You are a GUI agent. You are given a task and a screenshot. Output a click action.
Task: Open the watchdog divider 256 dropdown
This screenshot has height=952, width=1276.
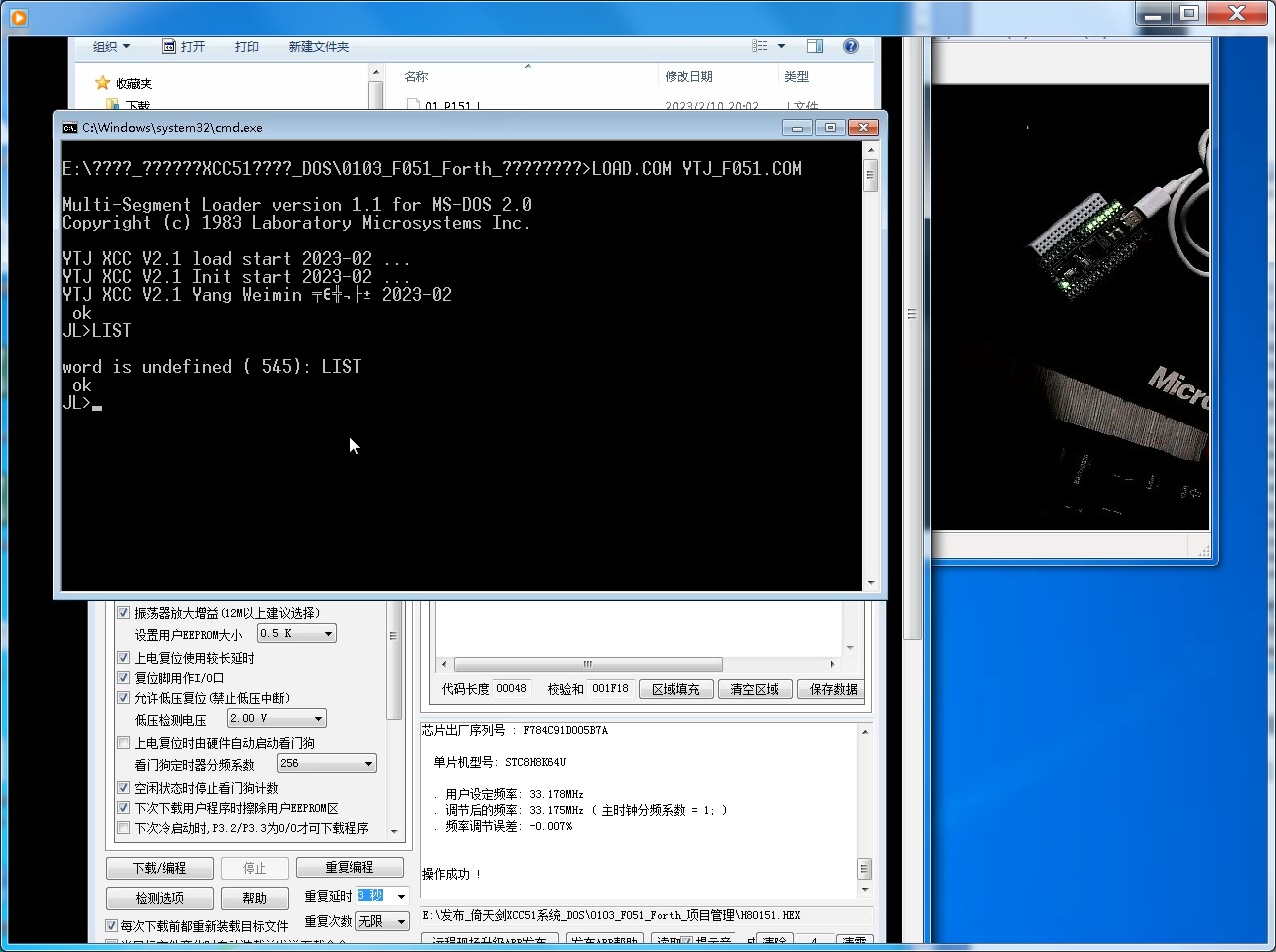pyautogui.click(x=327, y=763)
